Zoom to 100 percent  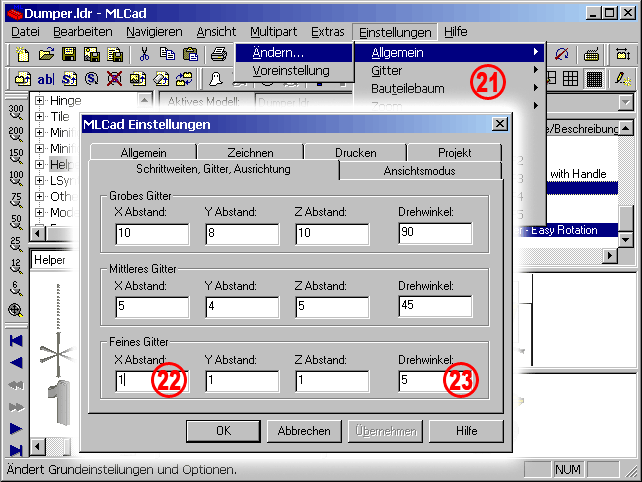point(16,178)
